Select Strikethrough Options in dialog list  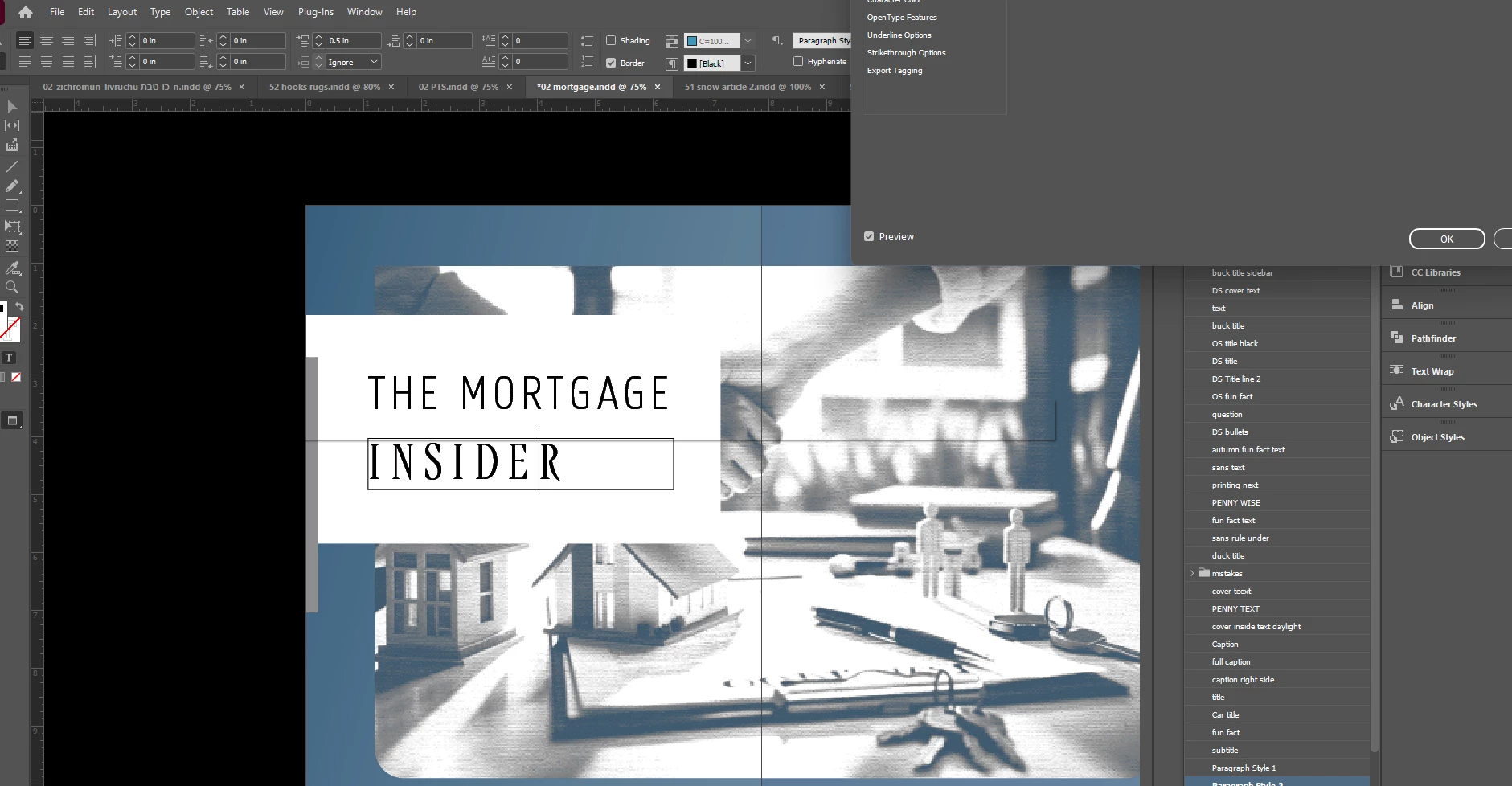point(906,52)
